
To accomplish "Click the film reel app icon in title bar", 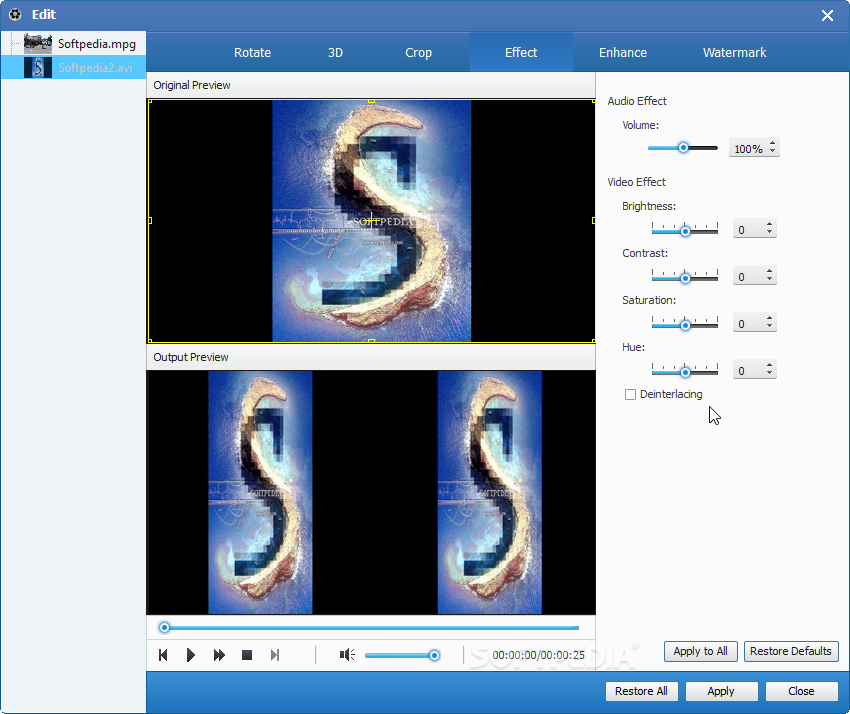I will point(15,15).
